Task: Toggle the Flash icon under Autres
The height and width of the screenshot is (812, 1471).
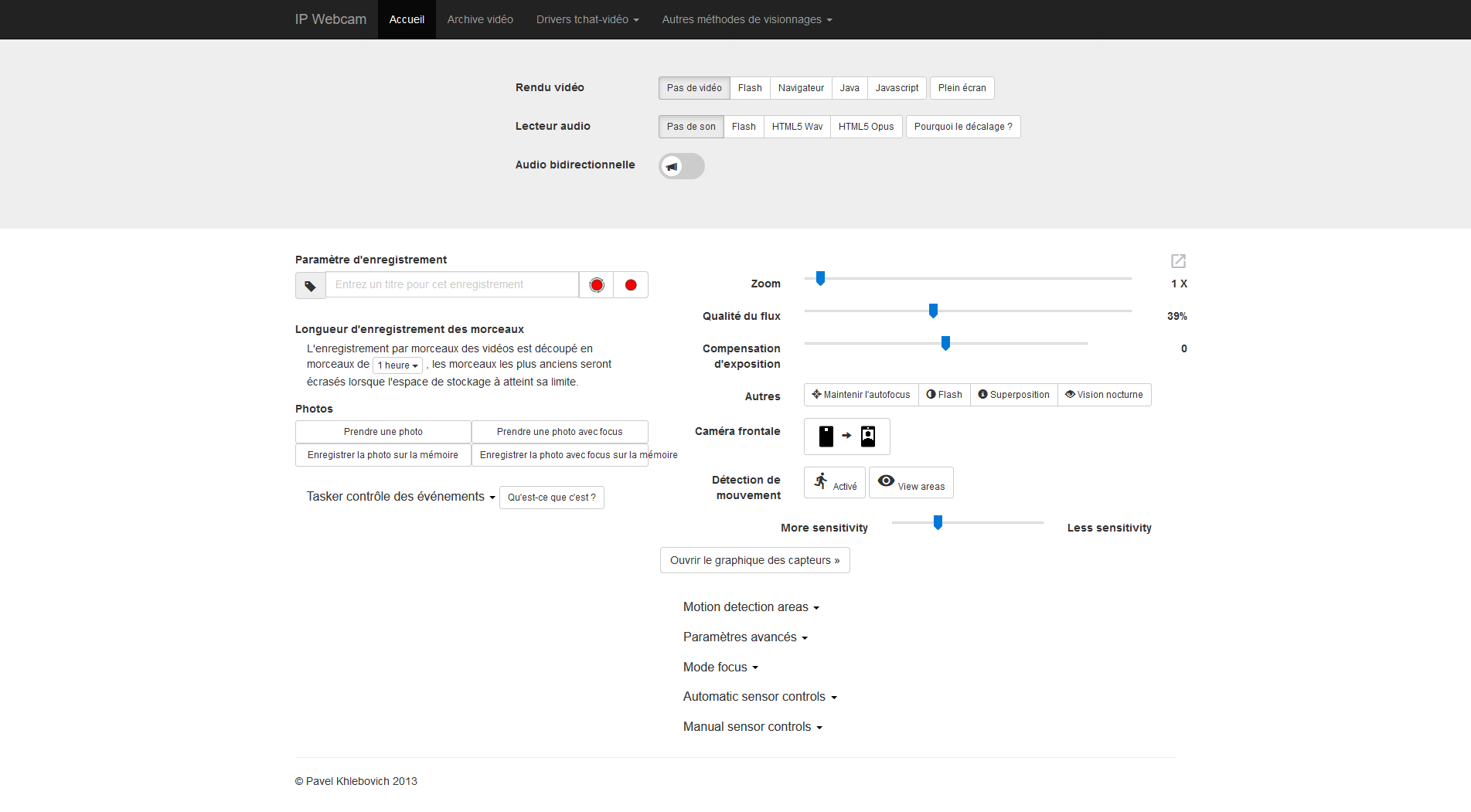Action: click(944, 394)
